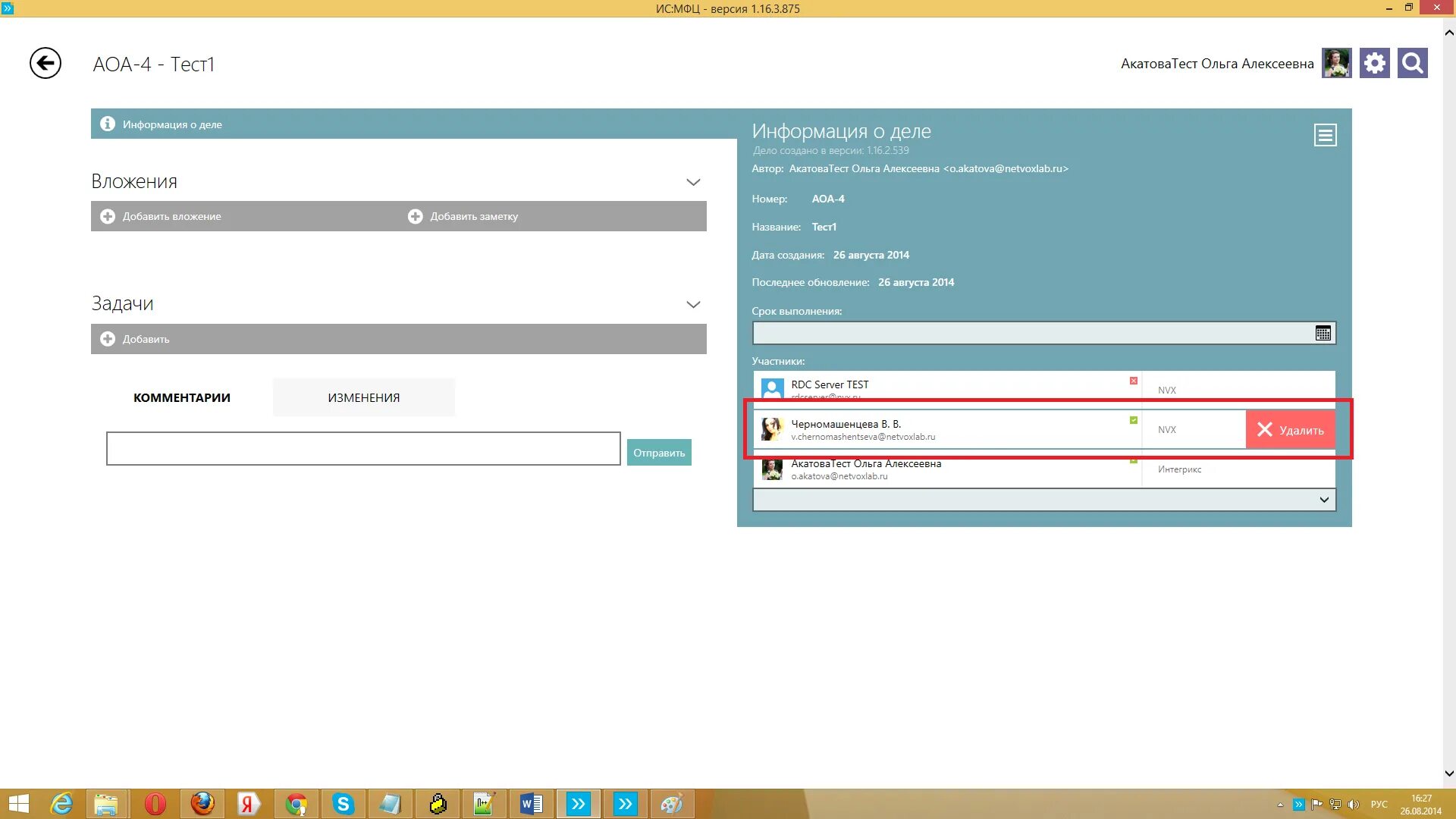1456x819 pixels.
Task: Click the user avatar in the header
Action: [1336, 63]
